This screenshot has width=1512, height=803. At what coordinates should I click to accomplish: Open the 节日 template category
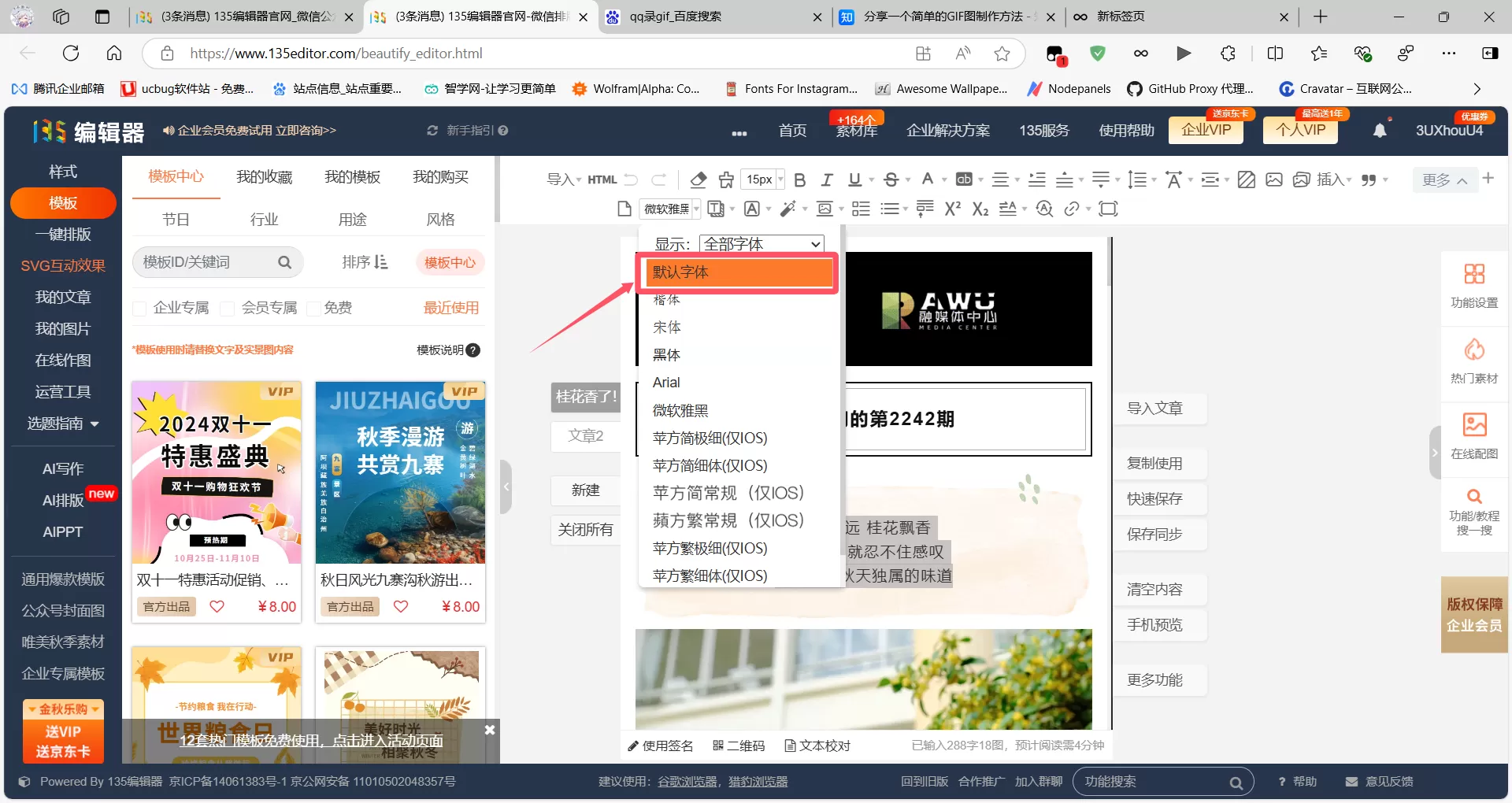[x=176, y=219]
